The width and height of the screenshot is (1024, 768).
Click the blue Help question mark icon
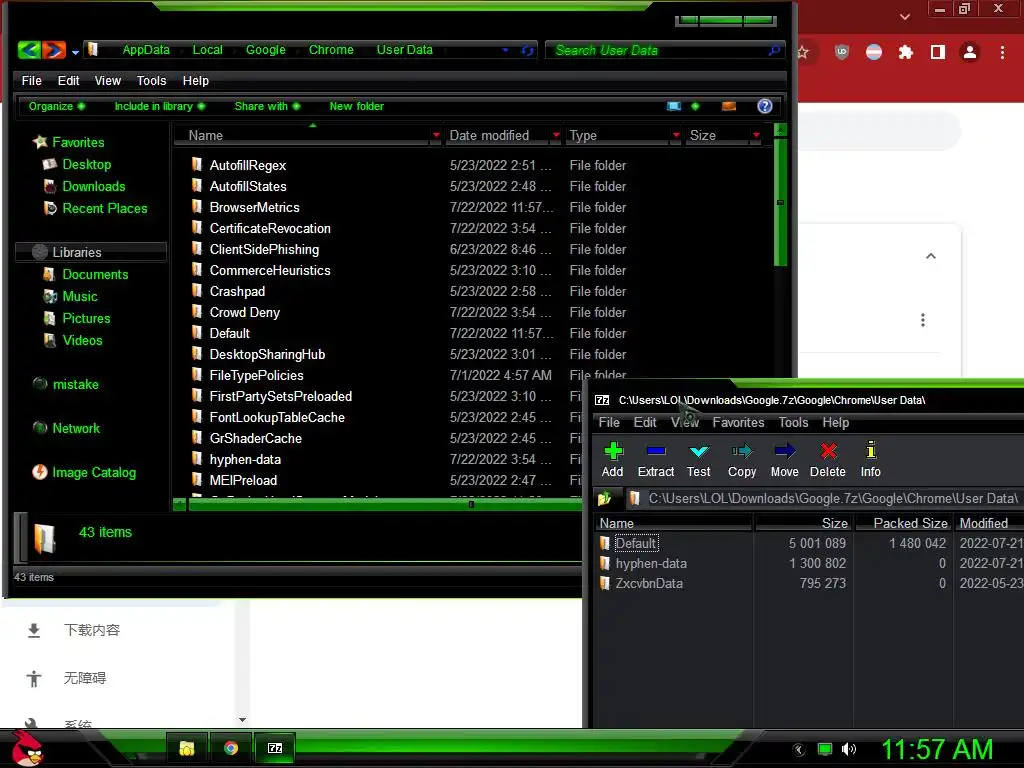[765, 106]
